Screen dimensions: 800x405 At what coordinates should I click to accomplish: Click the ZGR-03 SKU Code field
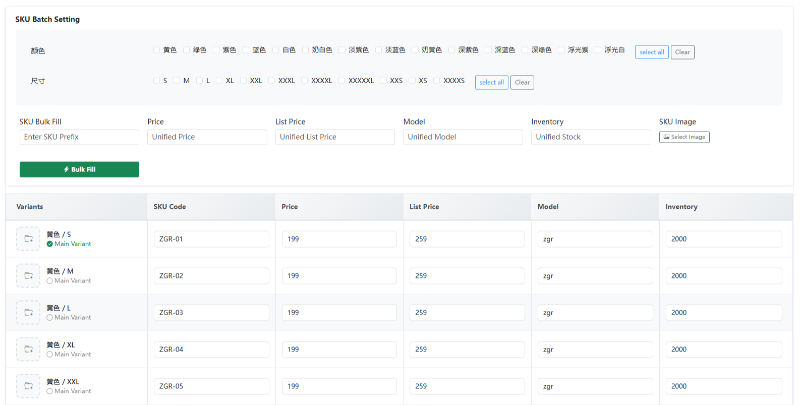209,312
